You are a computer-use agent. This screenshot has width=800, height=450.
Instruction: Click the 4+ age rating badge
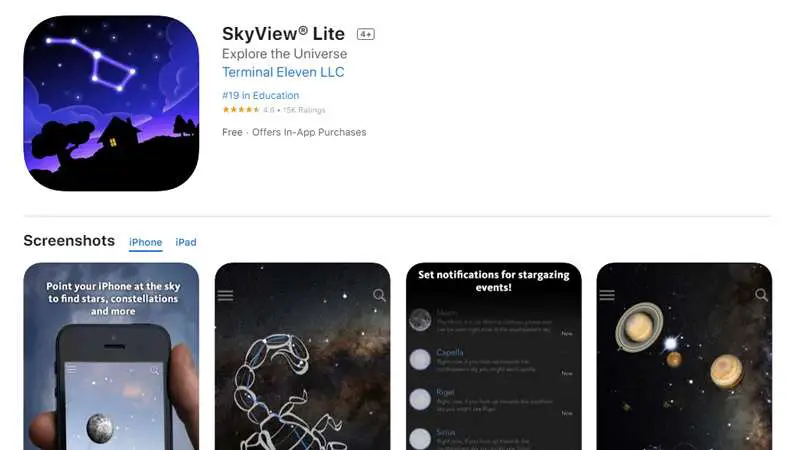tap(365, 34)
